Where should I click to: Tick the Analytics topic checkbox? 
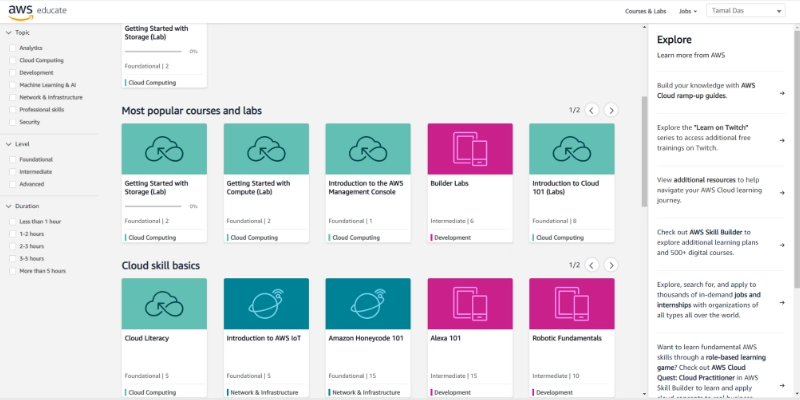coord(13,48)
